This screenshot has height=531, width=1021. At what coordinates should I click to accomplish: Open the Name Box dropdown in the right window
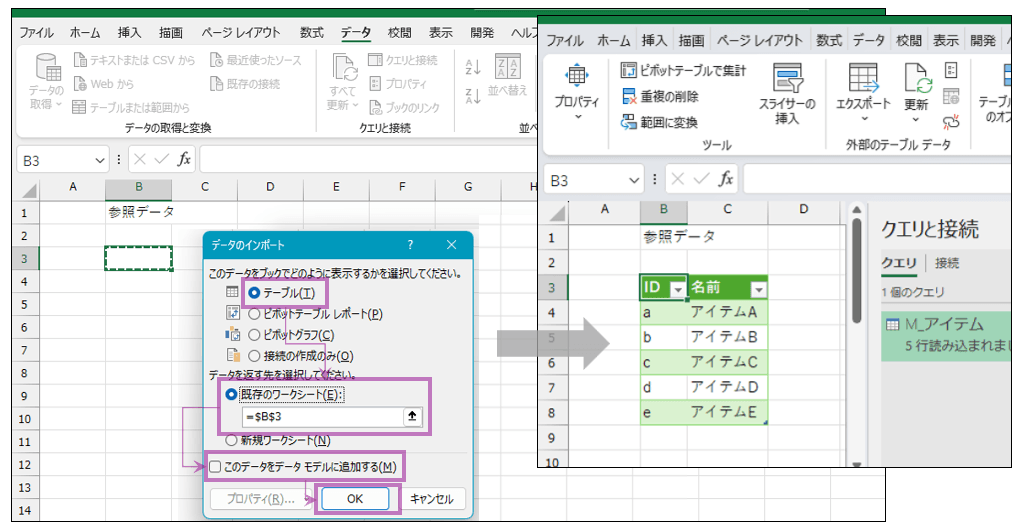[x=634, y=180]
